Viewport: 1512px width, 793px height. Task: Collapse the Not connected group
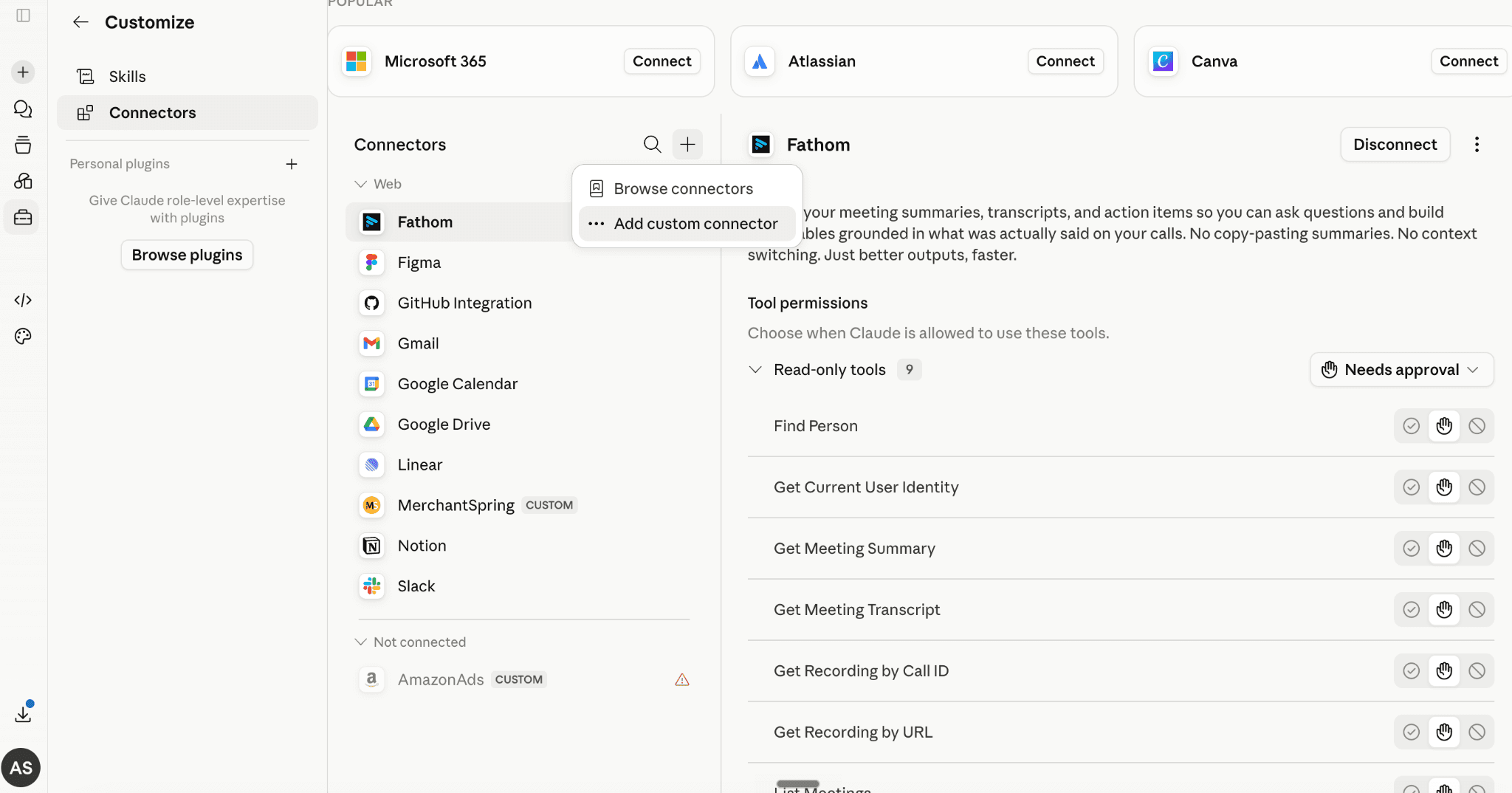360,642
